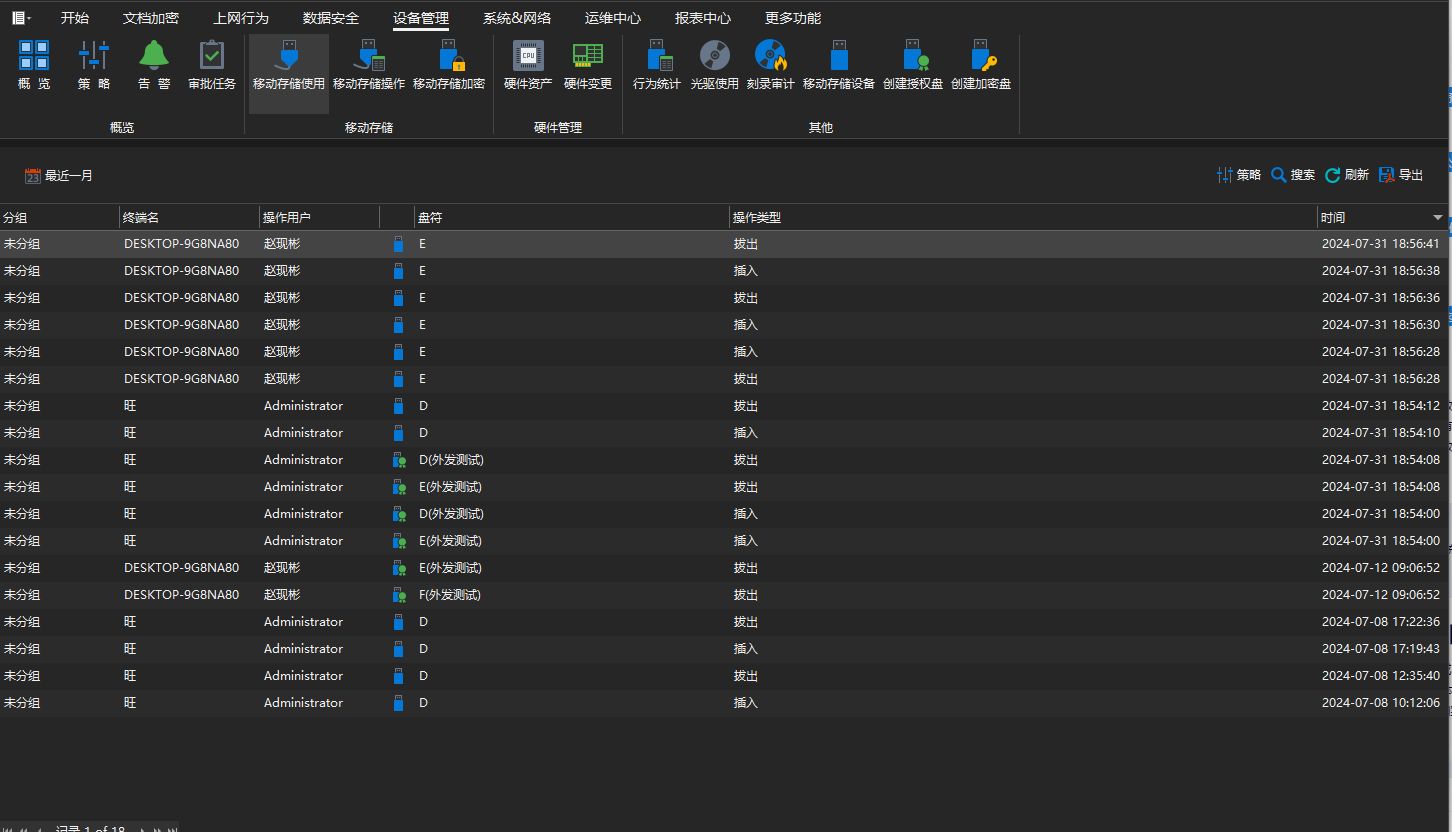1452x832 pixels.
Task: Open the 概览 overview icon
Action: [x=34, y=66]
